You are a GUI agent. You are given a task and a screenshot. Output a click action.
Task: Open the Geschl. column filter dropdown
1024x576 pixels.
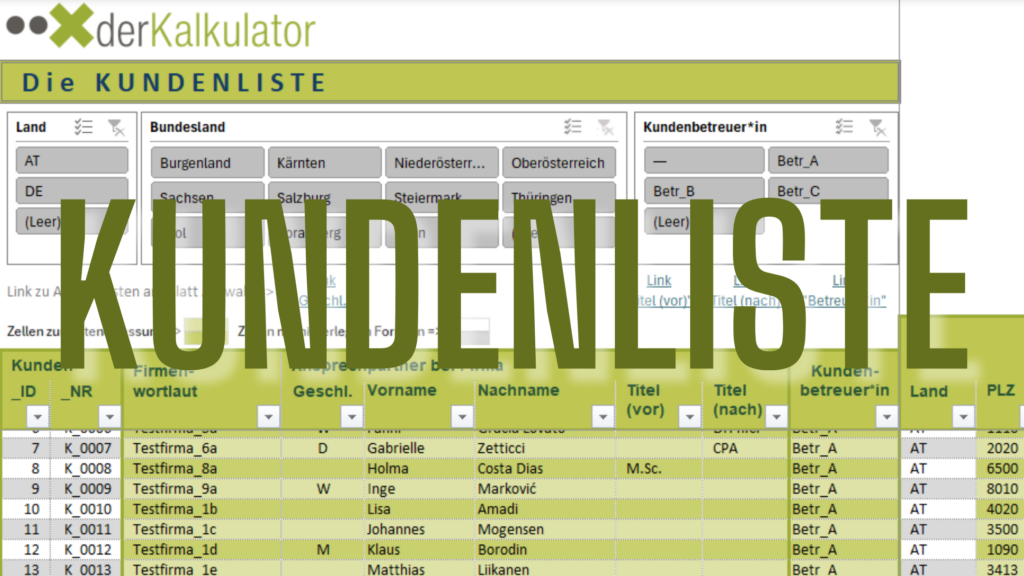click(351, 416)
